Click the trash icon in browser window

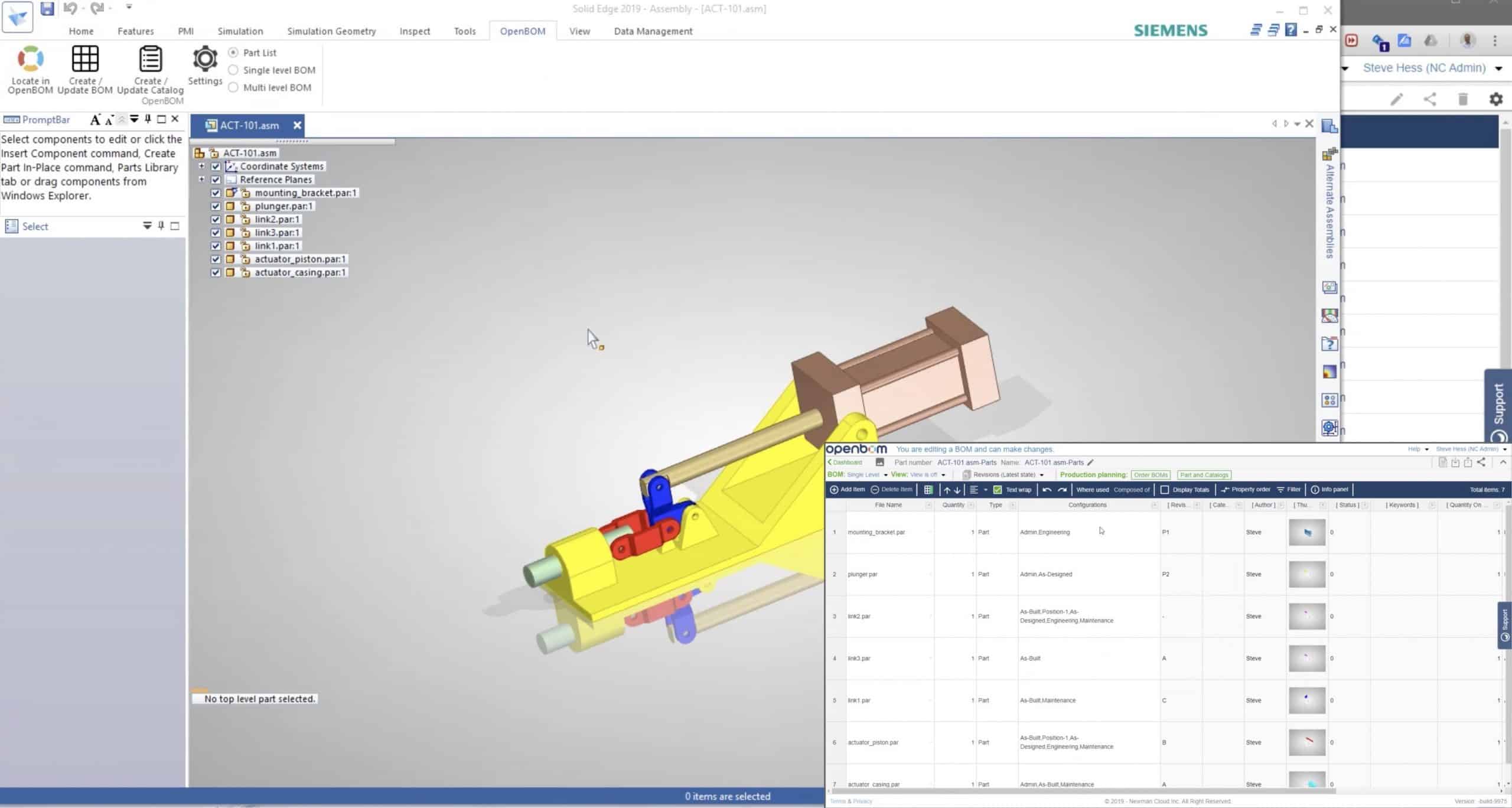pos(1463,99)
